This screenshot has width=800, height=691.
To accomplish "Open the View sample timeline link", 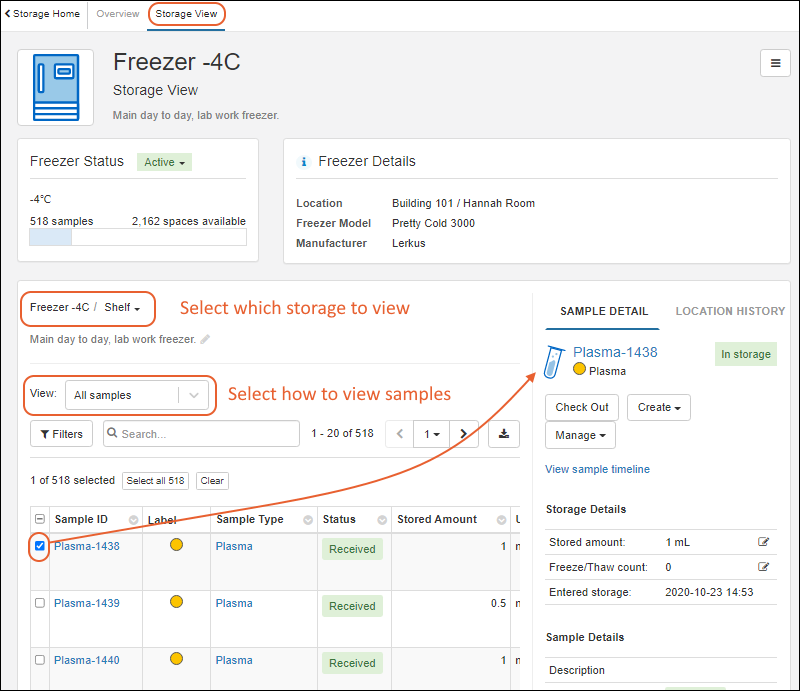I will point(597,469).
